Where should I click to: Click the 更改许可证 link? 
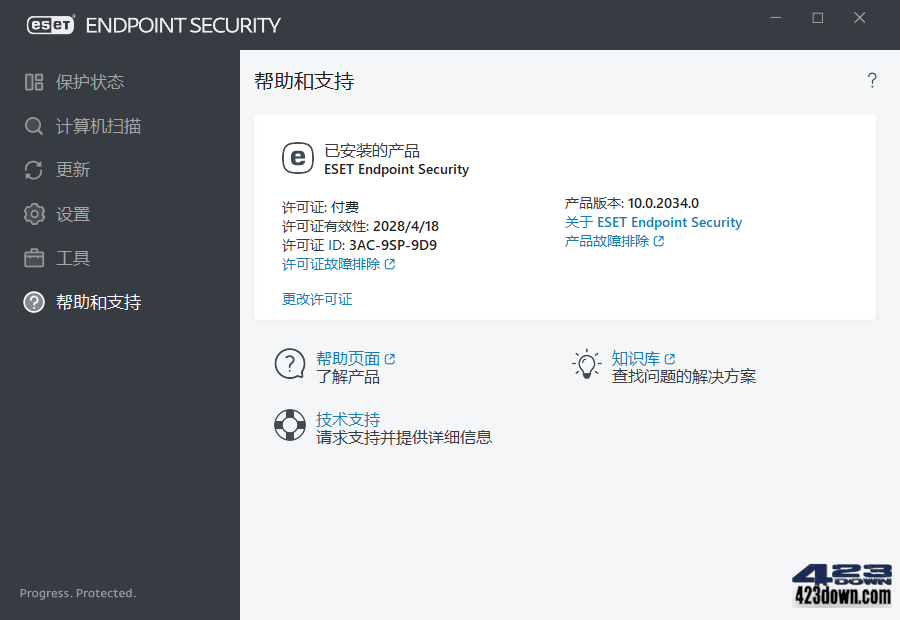317,298
